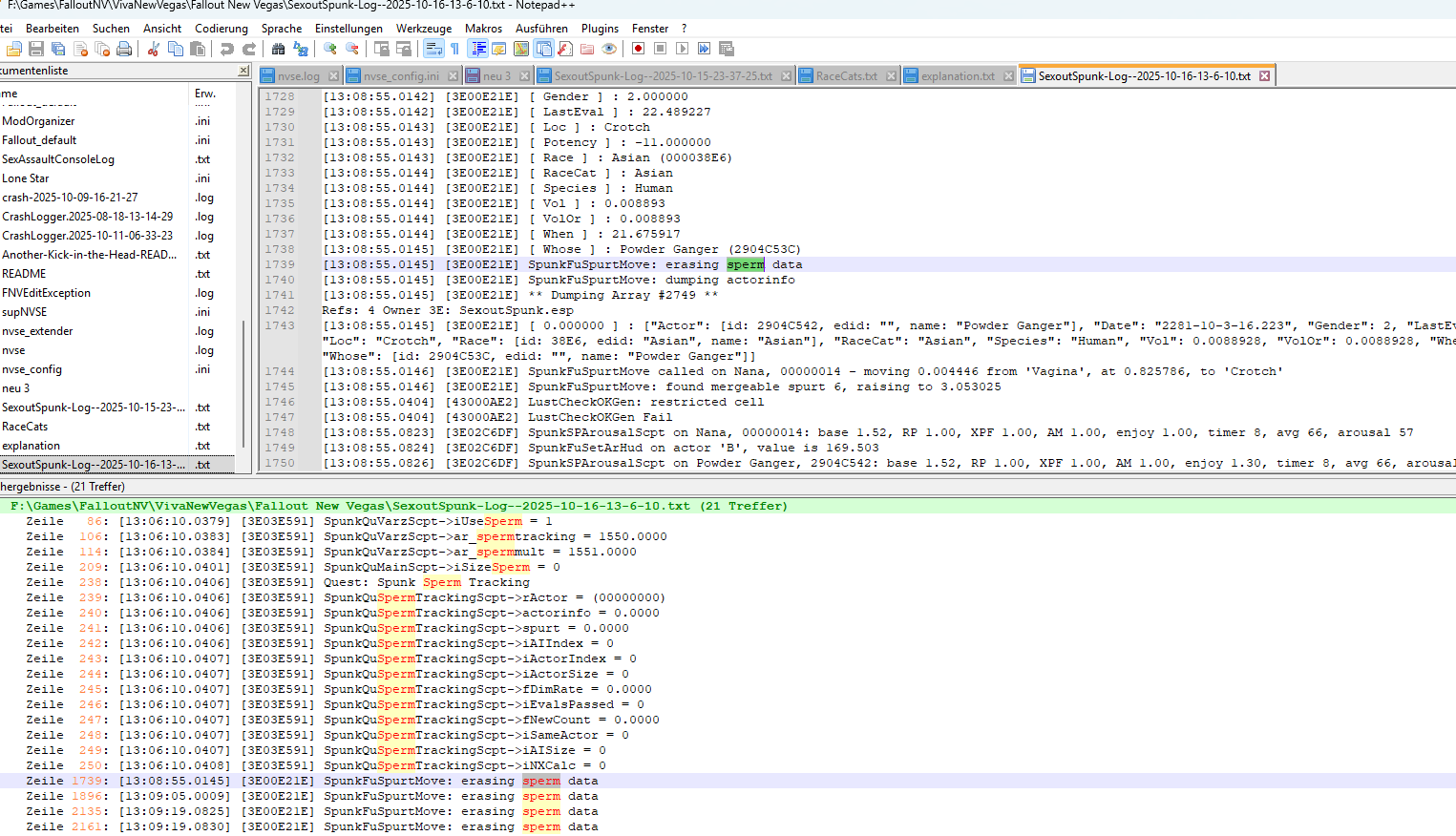Save the current file with floppy icon

(36, 49)
